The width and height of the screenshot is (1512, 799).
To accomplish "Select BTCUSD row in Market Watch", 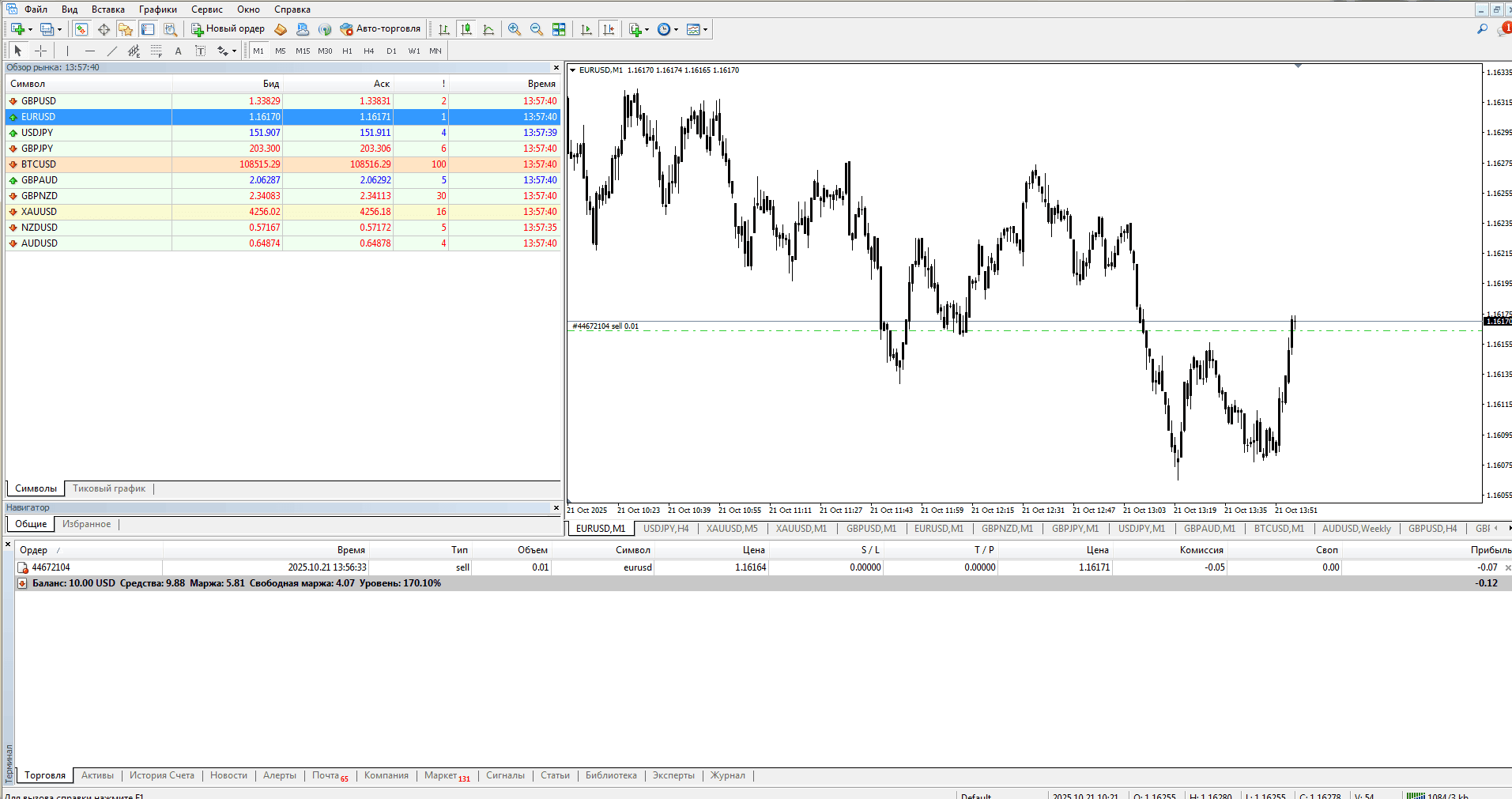I will [x=283, y=164].
